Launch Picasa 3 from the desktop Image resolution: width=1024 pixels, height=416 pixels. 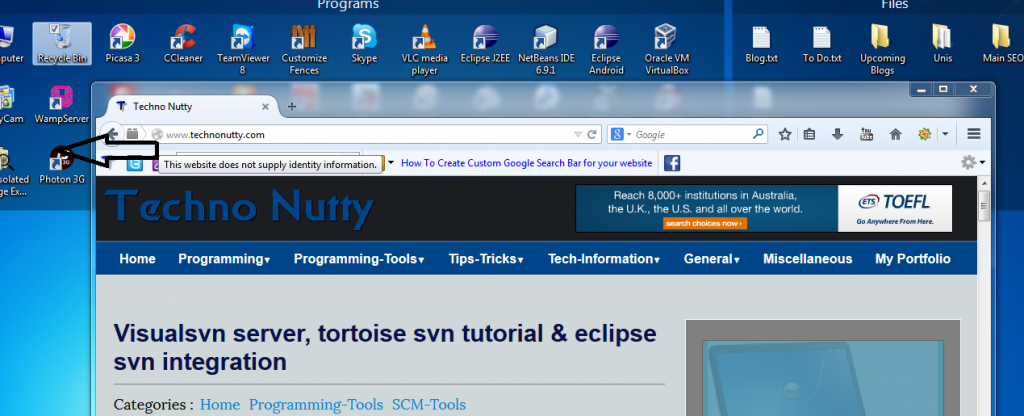click(122, 43)
